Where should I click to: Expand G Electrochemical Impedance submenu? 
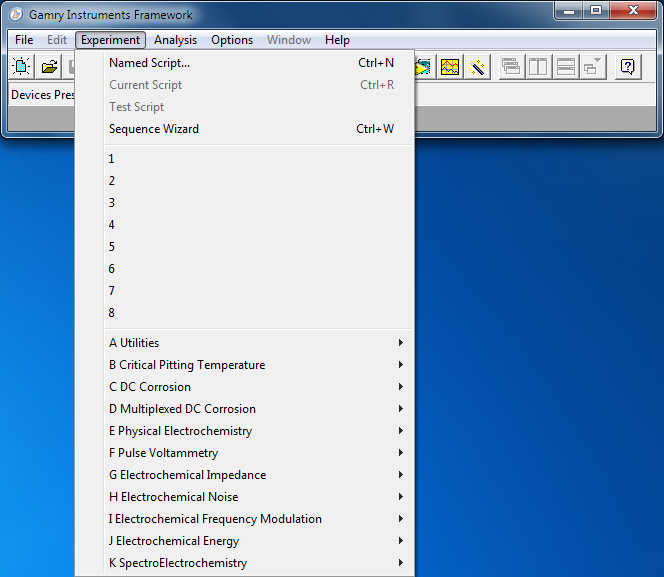(x=244, y=475)
